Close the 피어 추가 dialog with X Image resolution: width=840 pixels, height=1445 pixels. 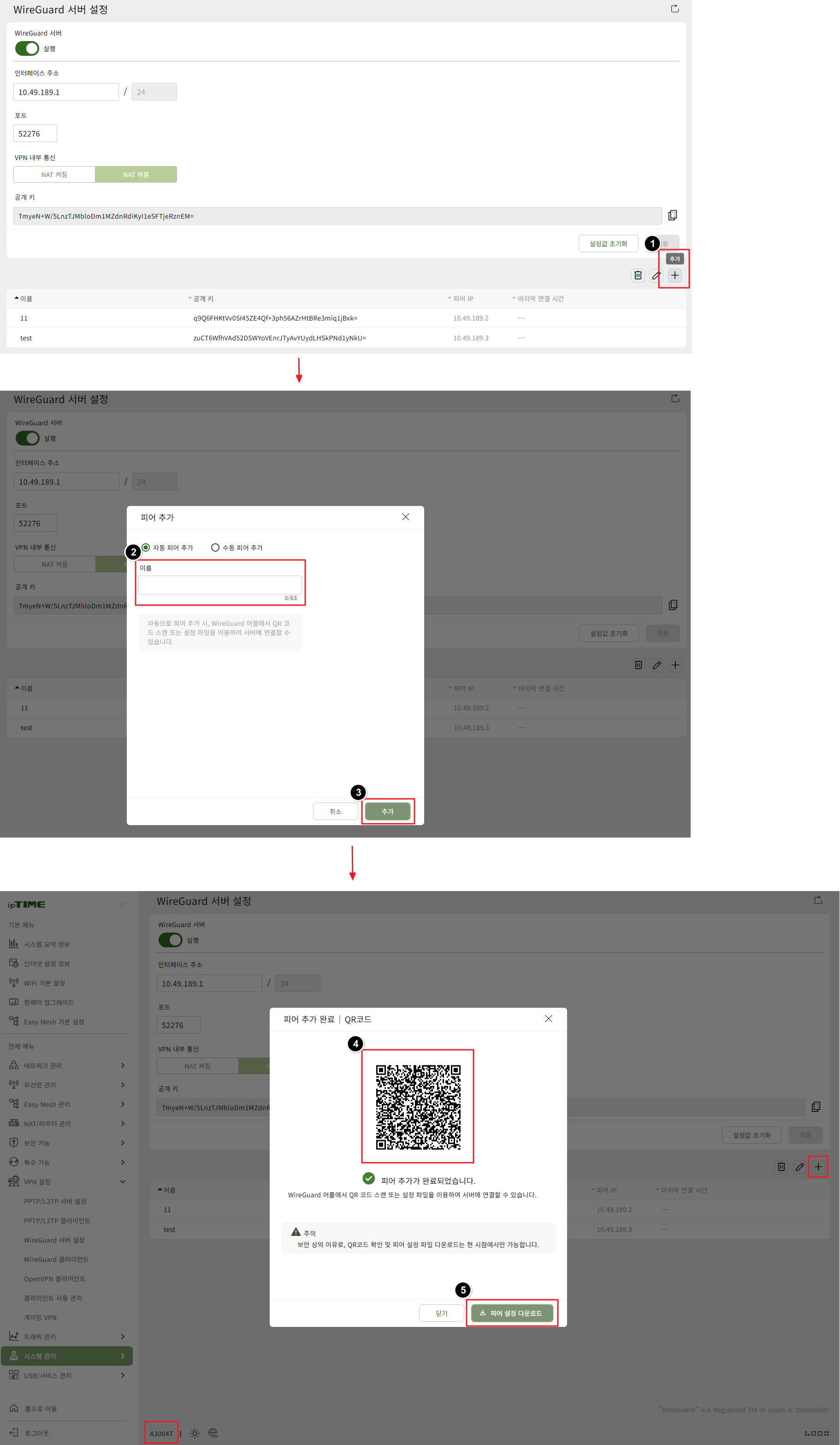click(406, 517)
